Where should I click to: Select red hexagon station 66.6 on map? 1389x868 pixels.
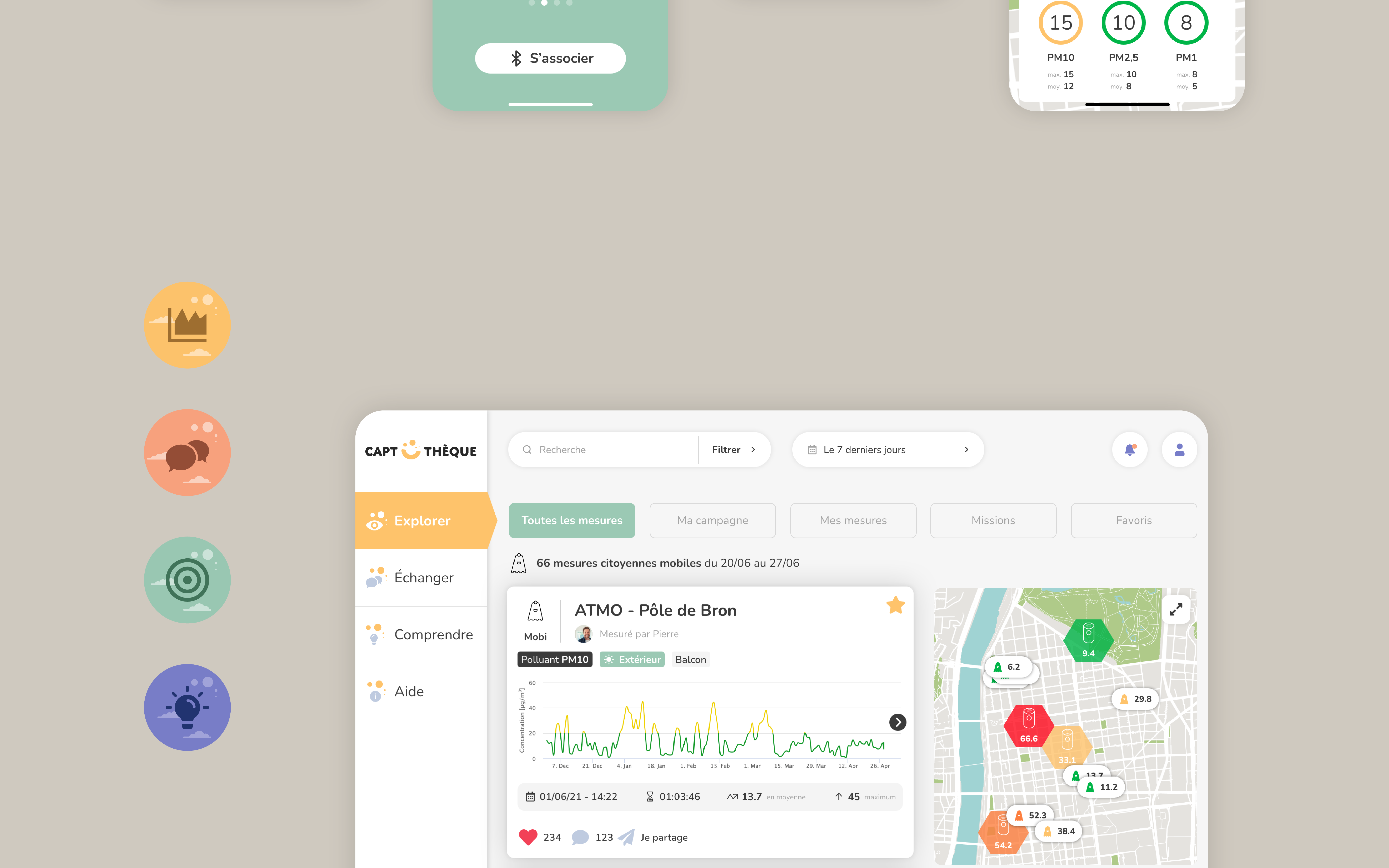coord(1029,726)
